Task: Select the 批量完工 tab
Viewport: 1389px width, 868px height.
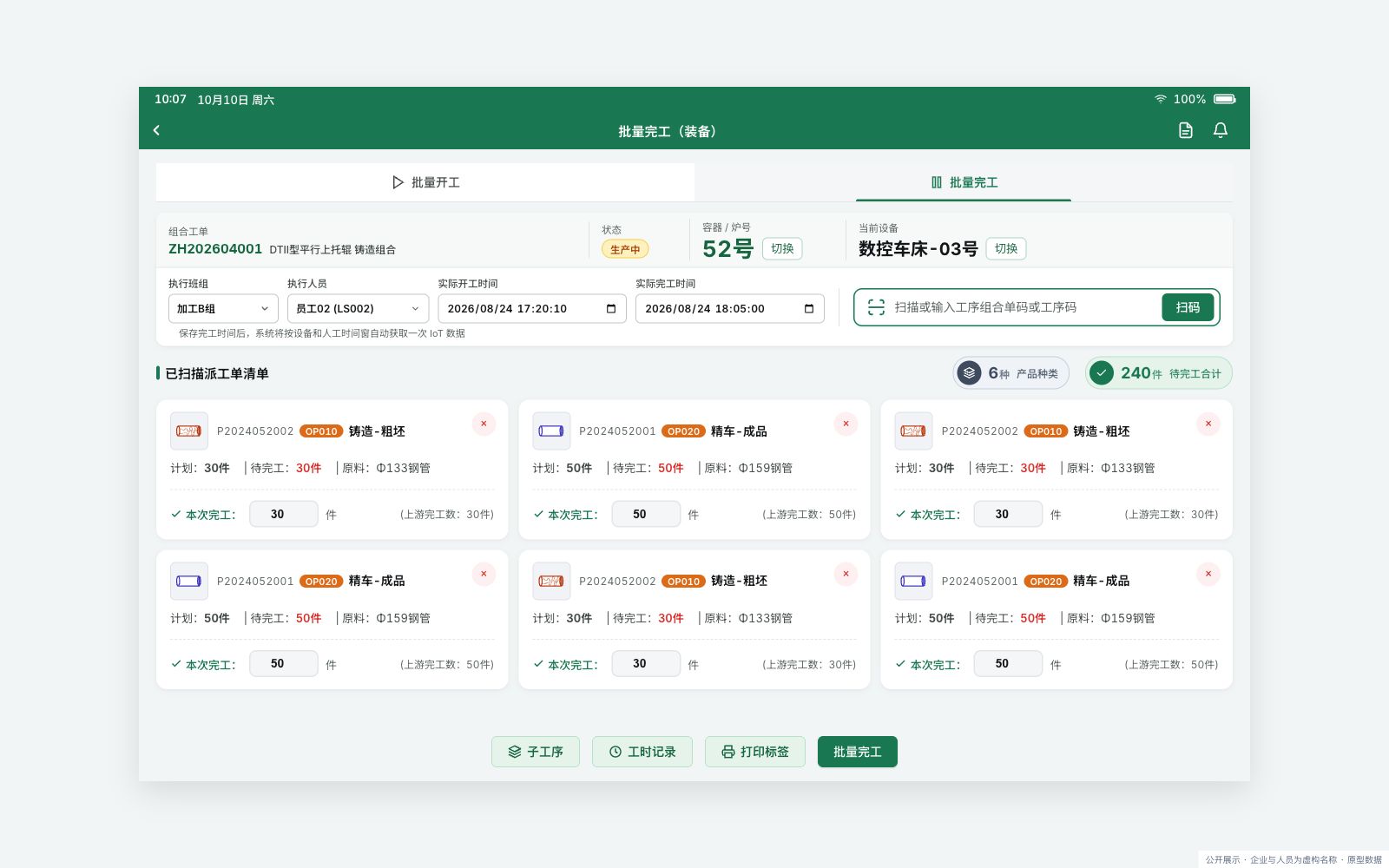Action: pos(964,182)
